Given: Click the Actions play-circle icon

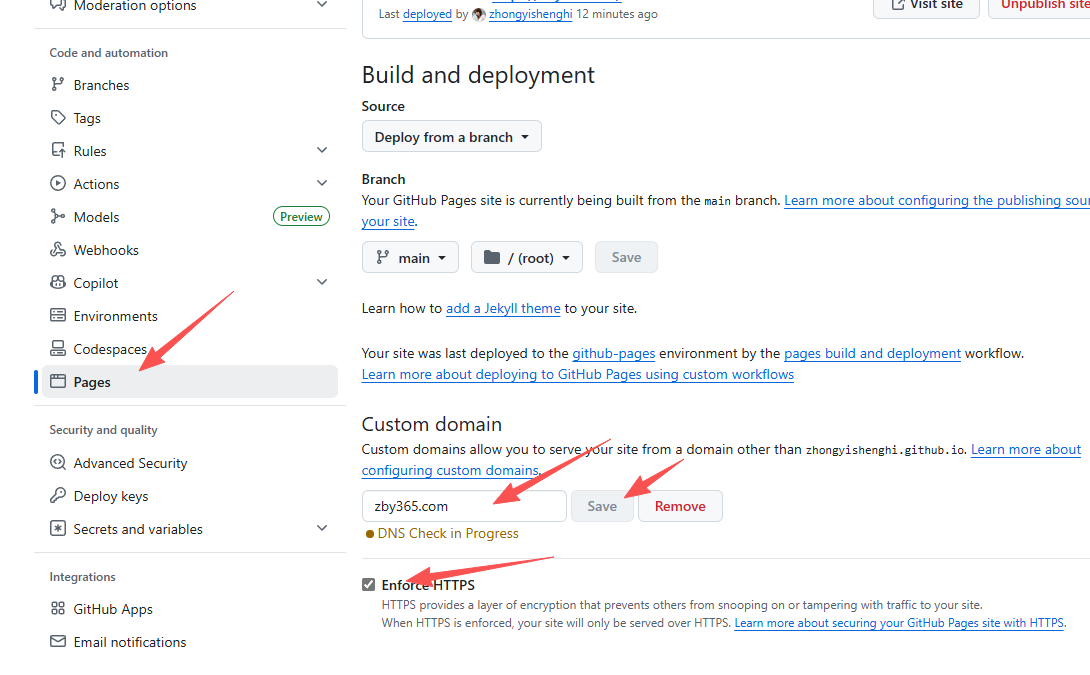Looking at the screenshot, I should click(58, 184).
